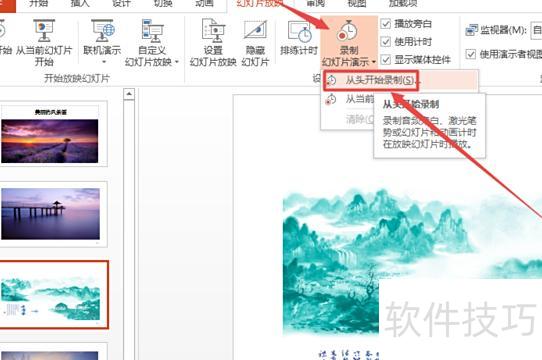Expand the 录制幻灯片演示 dropdown arrow
542x360 pixels.
(374, 62)
